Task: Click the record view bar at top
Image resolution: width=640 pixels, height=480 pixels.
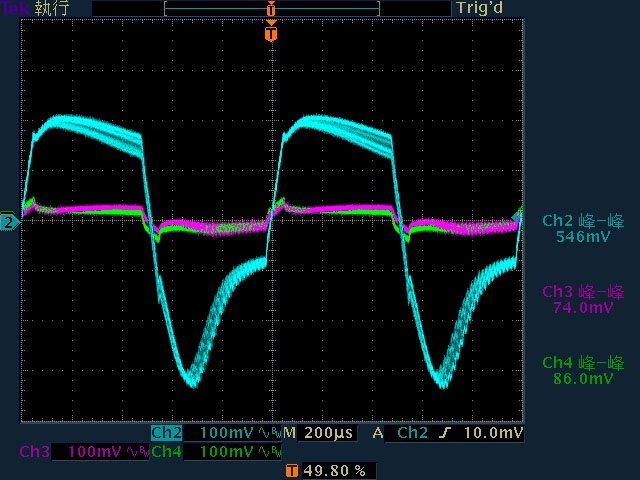Action: click(x=271, y=8)
